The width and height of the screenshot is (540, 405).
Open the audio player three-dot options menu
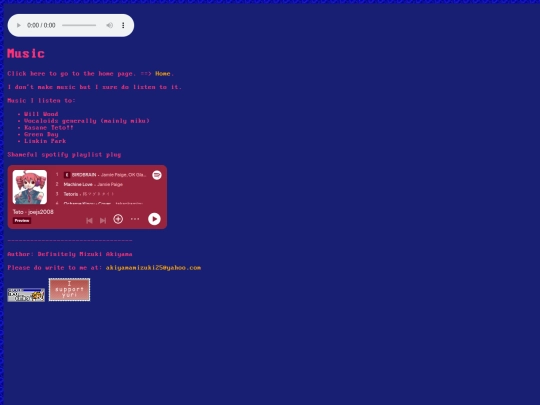click(x=123, y=25)
